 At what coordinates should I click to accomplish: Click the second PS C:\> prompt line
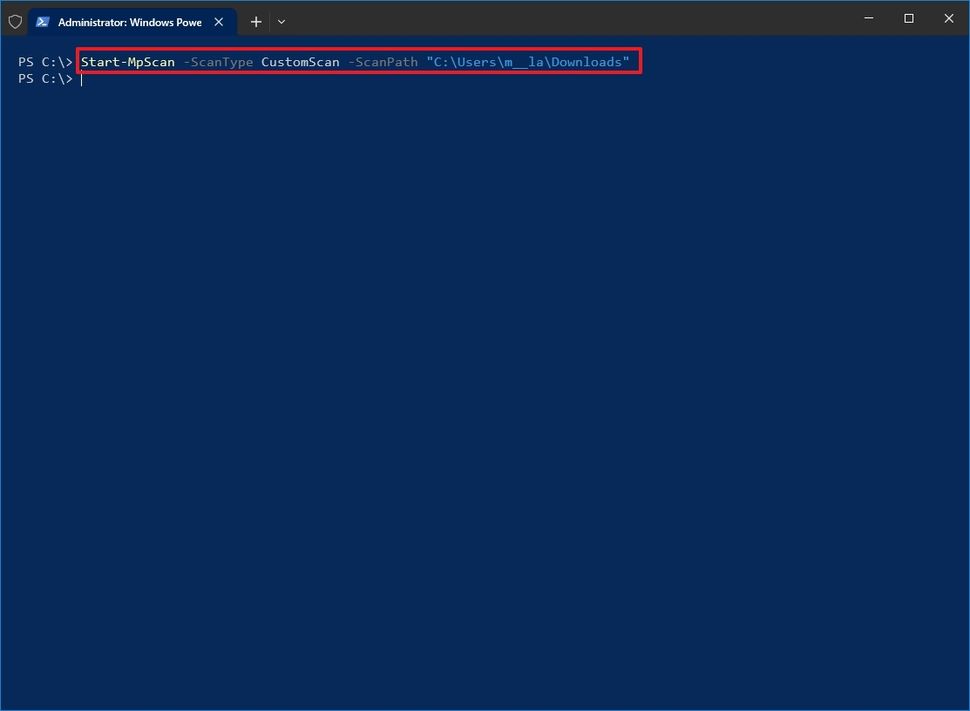pyautogui.click(x=45, y=79)
